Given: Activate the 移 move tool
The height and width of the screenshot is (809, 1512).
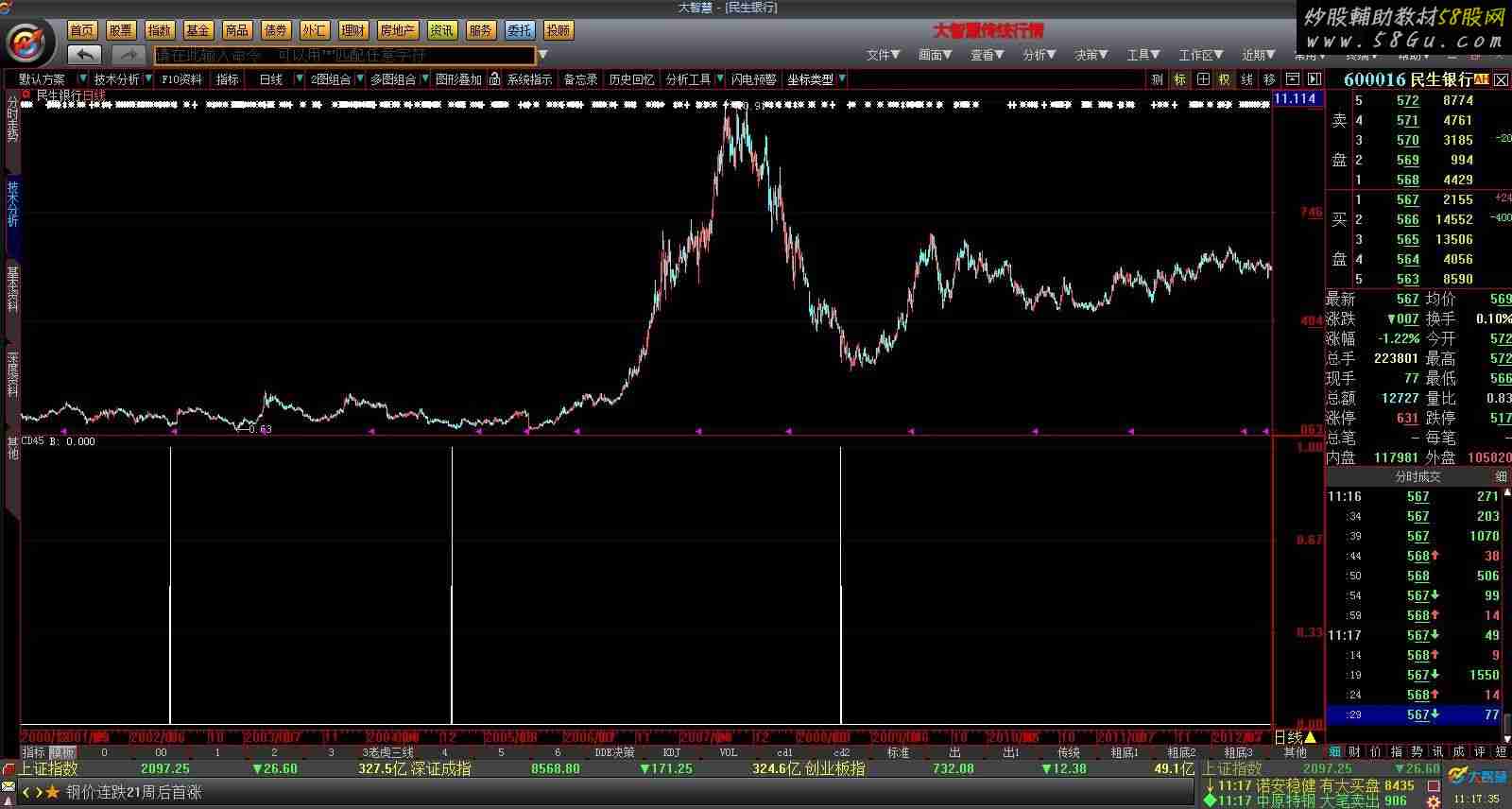Looking at the screenshot, I should [x=1270, y=79].
